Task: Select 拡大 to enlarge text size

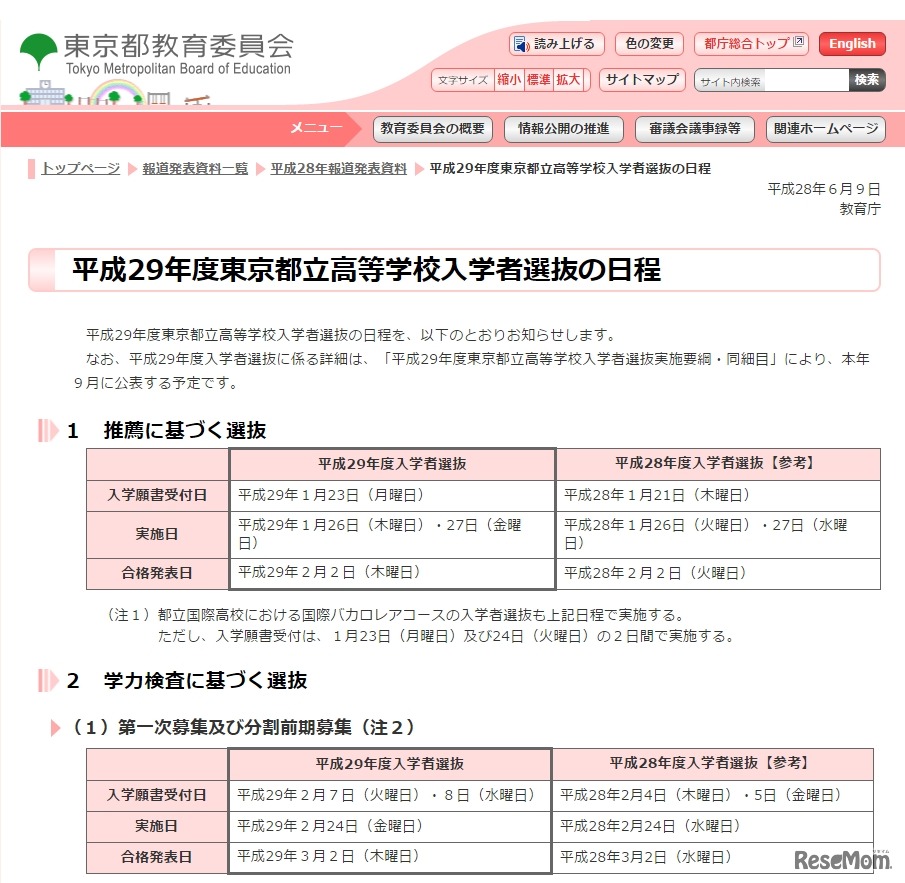Action: (x=568, y=80)
